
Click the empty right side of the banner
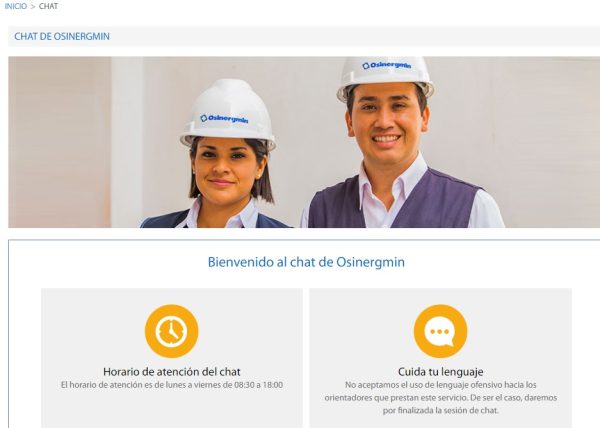[x=551, y=142]
